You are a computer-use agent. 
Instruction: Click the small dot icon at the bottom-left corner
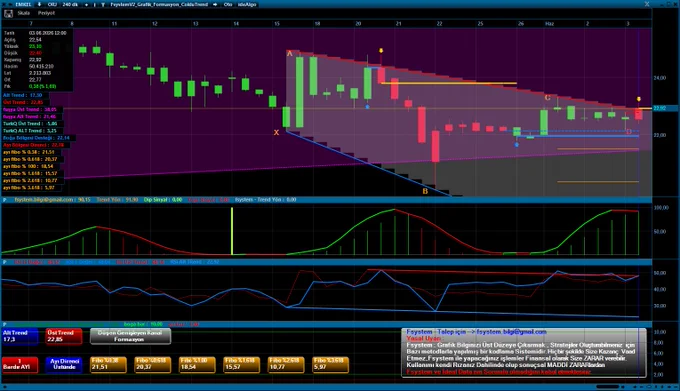(4, 387)
